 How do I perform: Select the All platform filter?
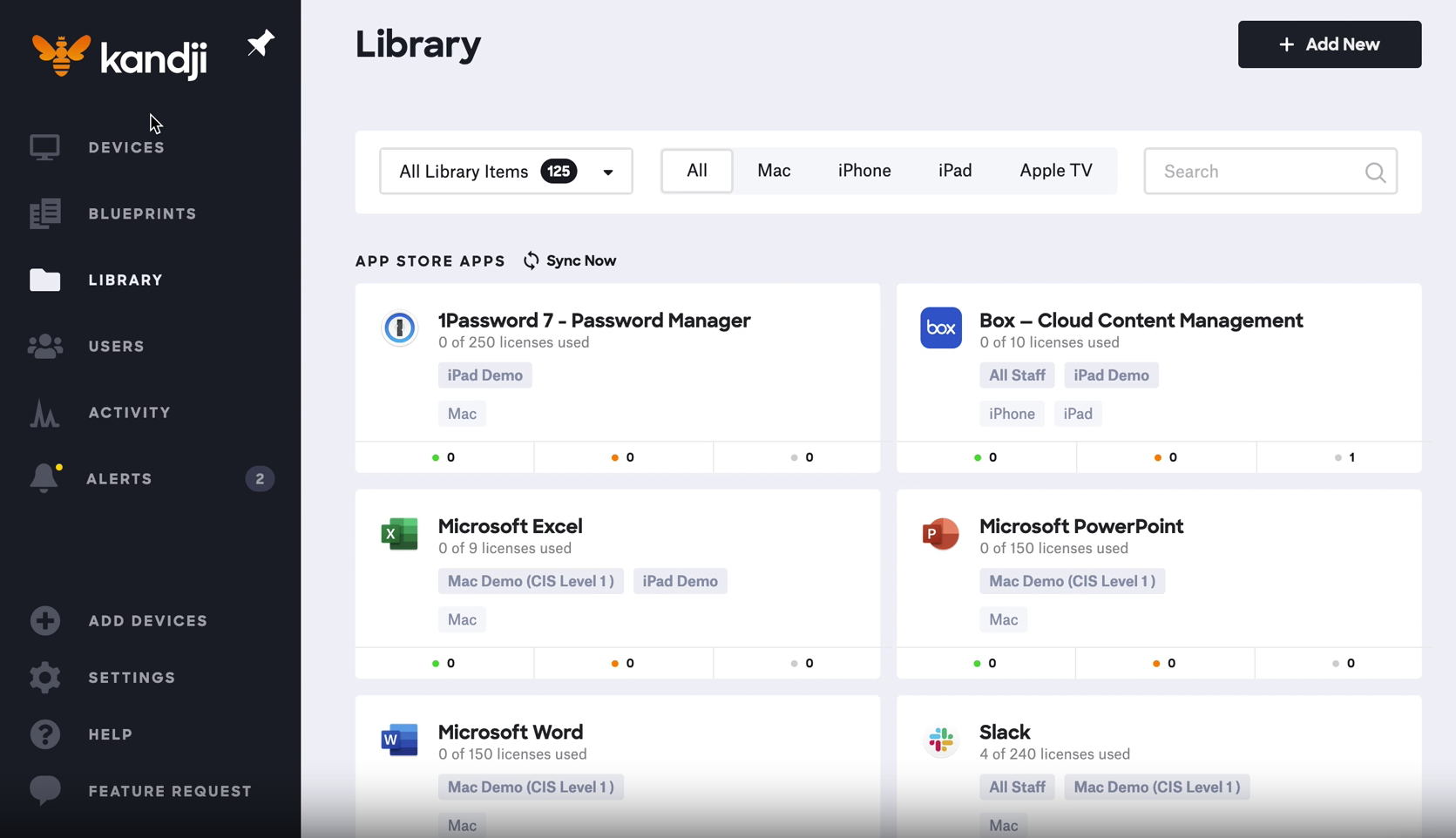[x=696, y=171]
